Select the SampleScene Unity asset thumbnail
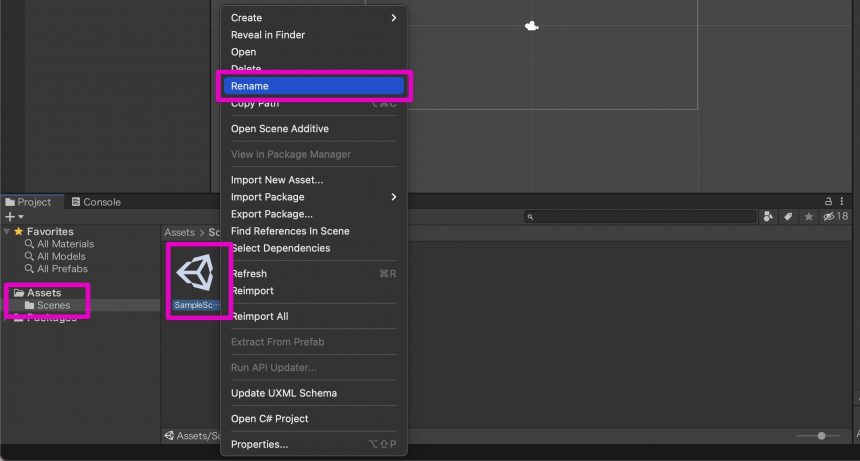This screenshot has width=860, height=461. tap(196, 273)
